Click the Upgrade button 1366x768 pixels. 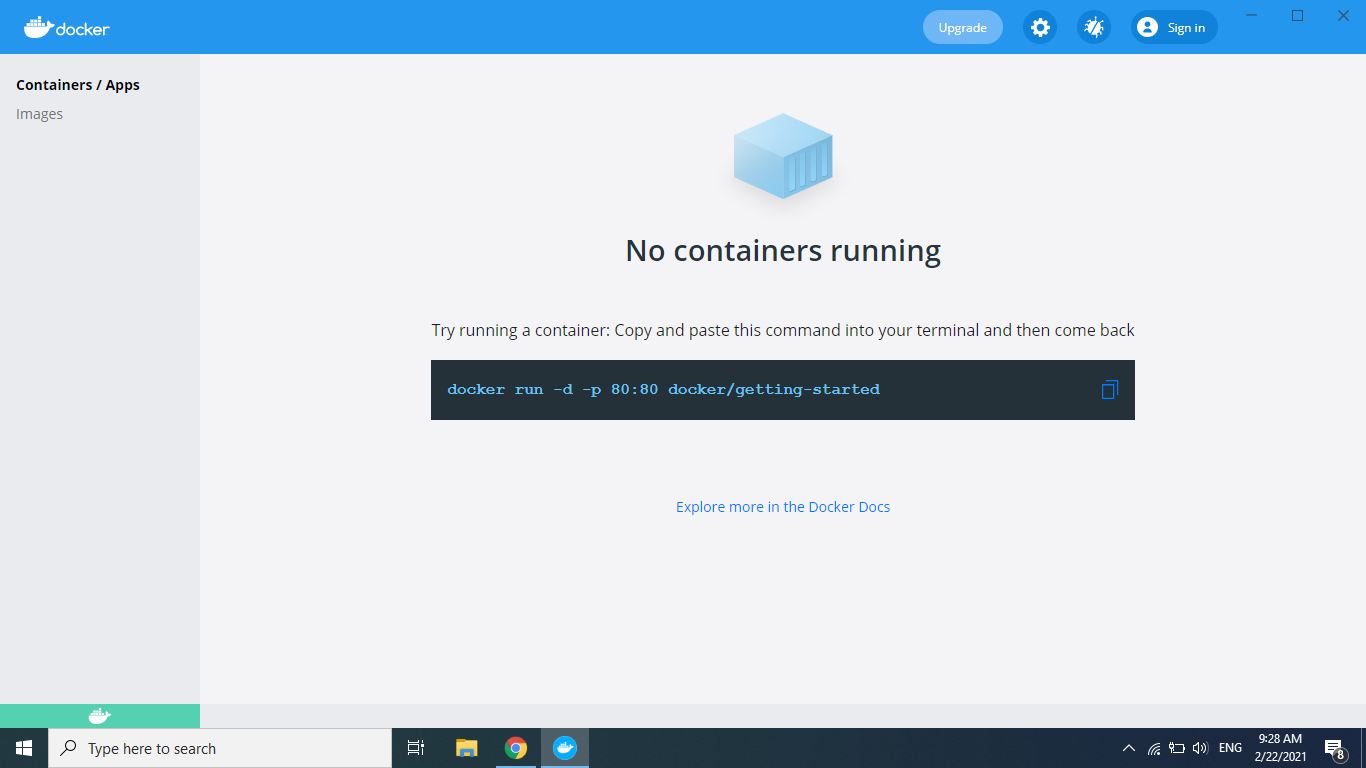[963, 27]
